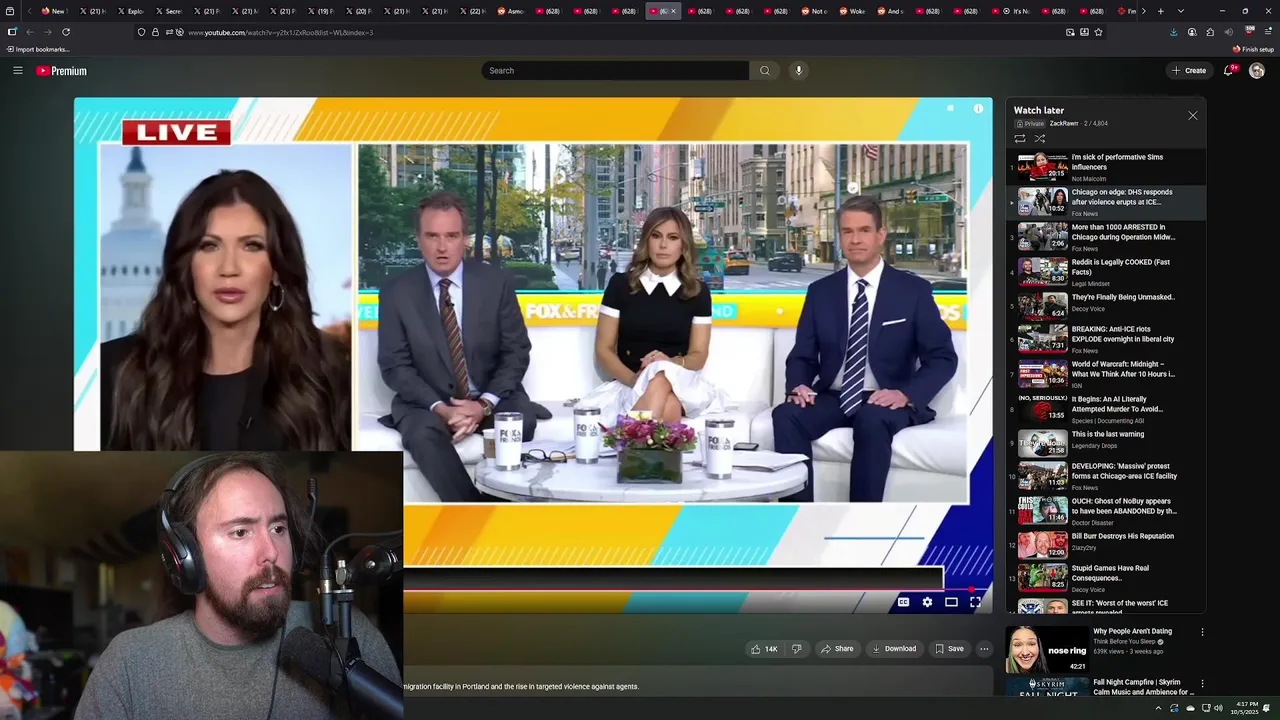1280x720 pixels.
Task: Toggle shuffle playlist in Watch later
Action: (1040, 139)
